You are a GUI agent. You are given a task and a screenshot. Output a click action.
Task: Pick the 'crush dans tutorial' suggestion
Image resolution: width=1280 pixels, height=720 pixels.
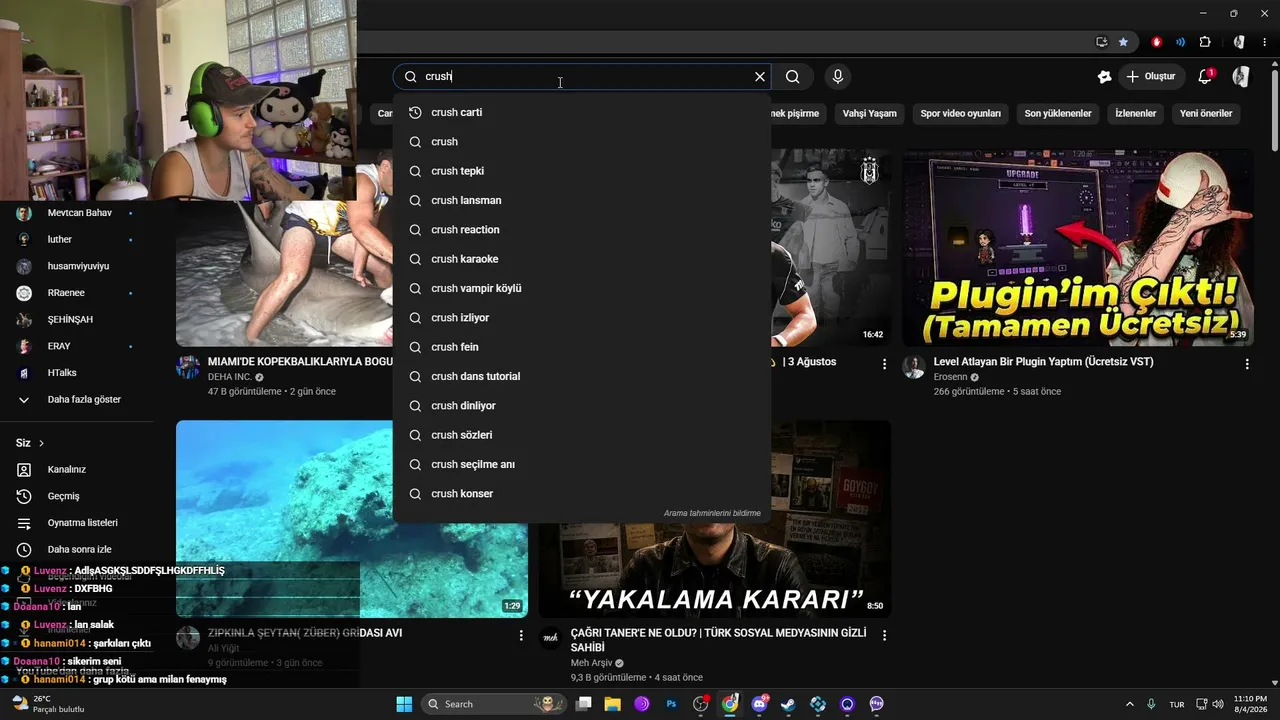click(582, 377)
